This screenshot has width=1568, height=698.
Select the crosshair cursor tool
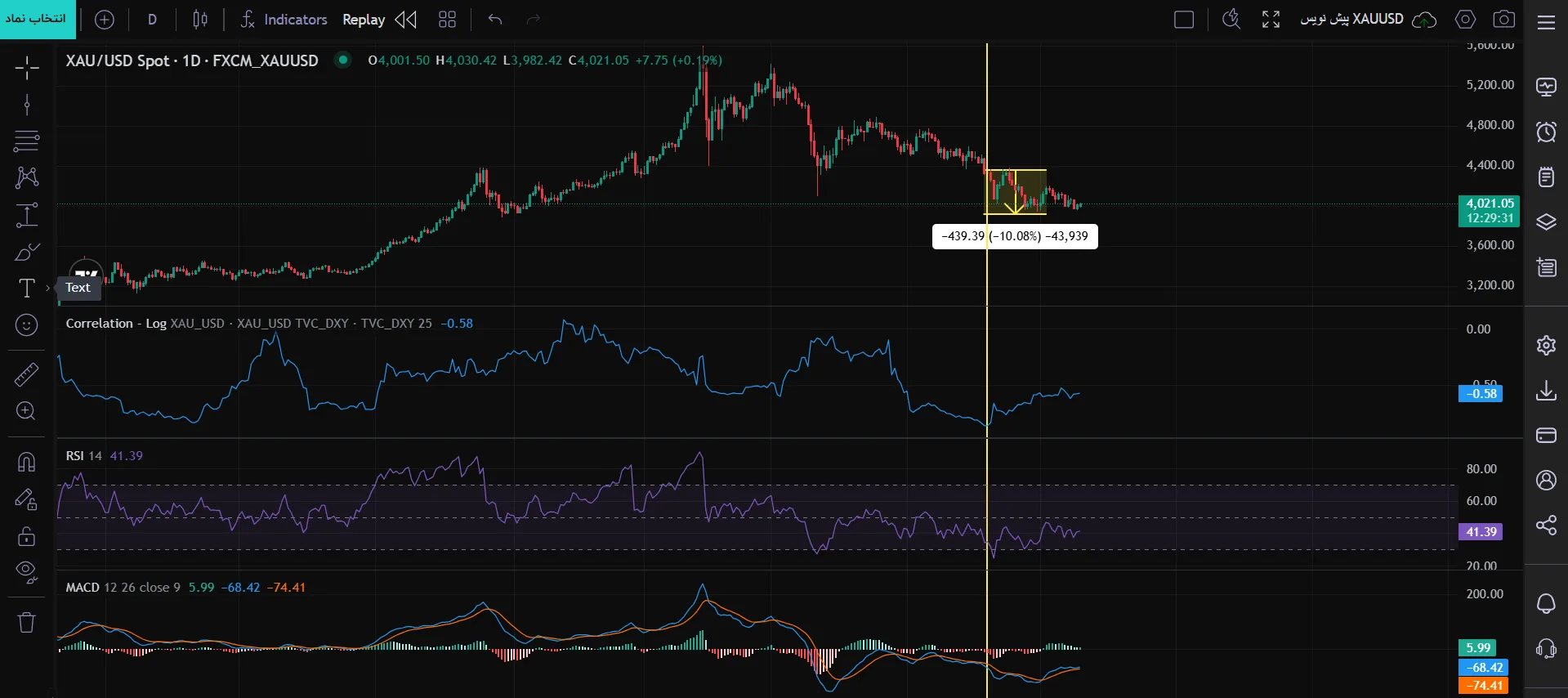pyautogui.click(x=27, y=68)
